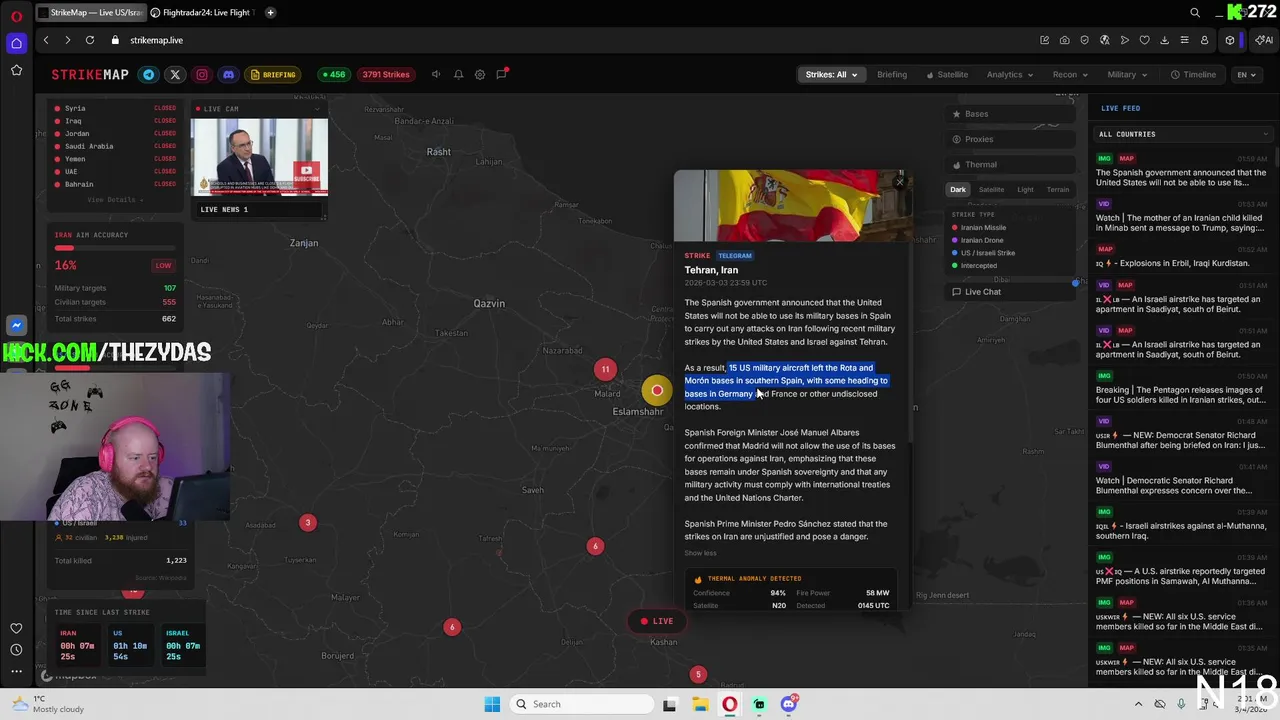
Task: Open notifications bell in StrikeMap header
Action: click(x=458, y=75)
